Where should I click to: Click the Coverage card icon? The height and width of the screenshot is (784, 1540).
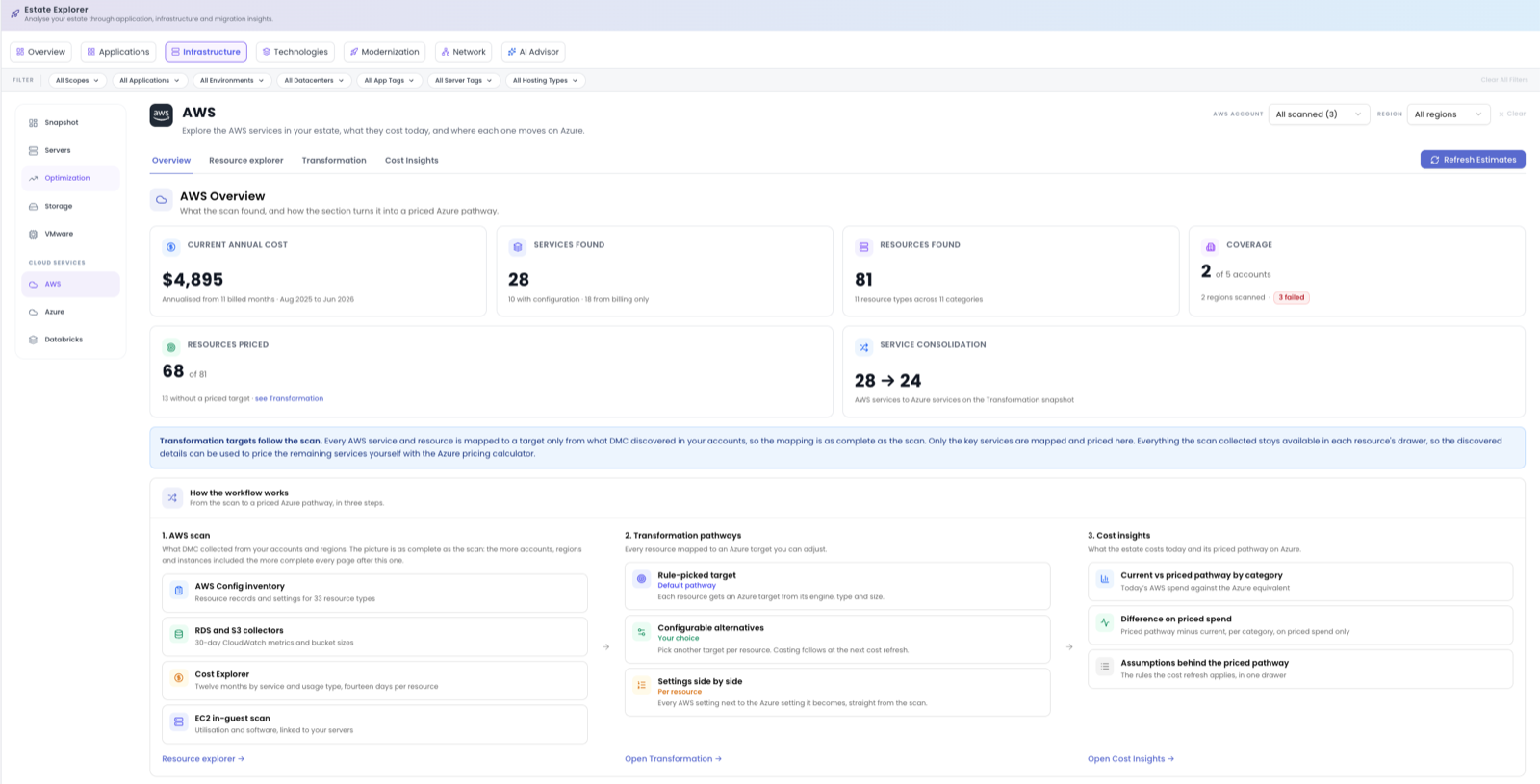pos(1210,247)
